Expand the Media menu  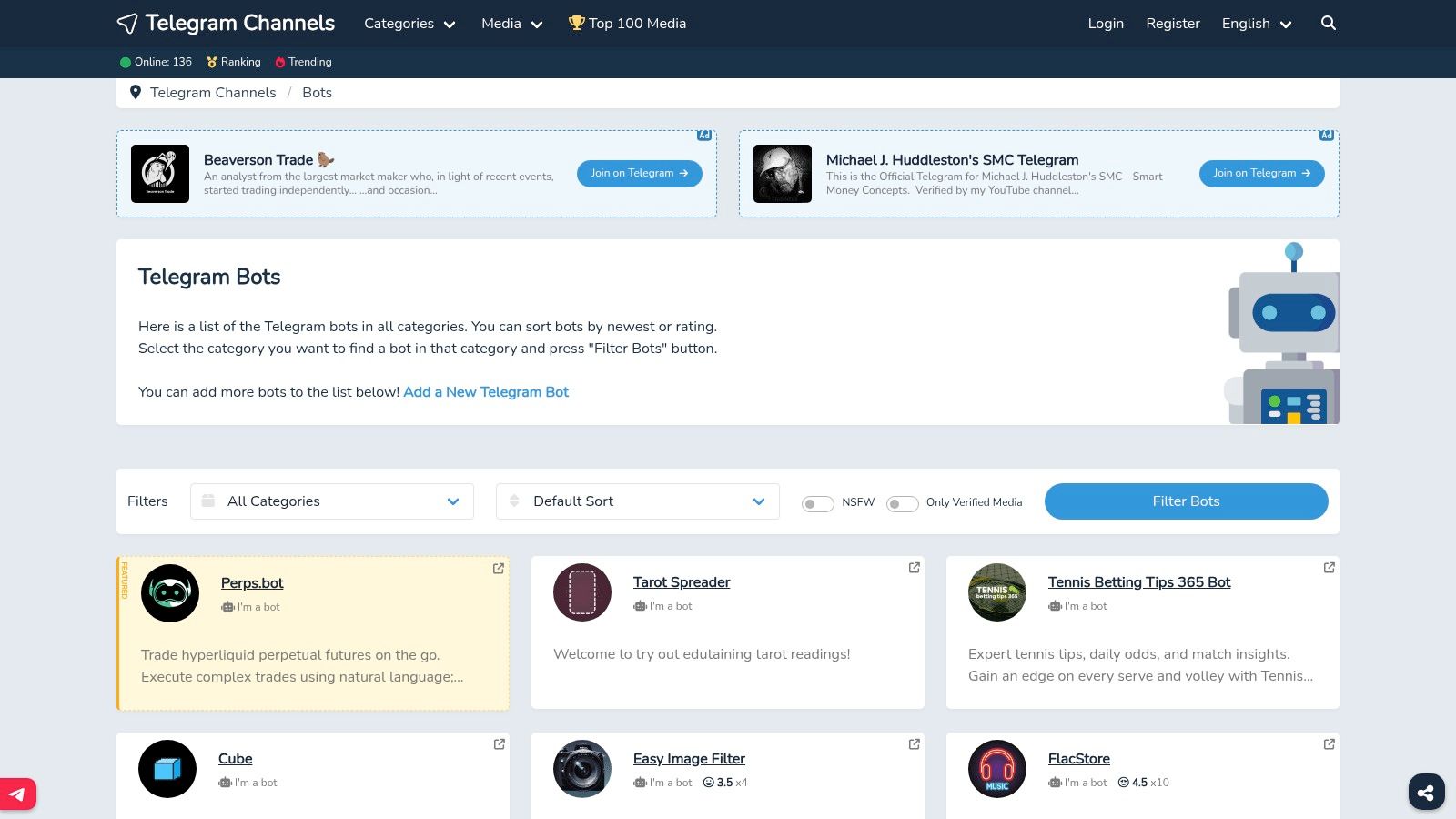[511, 24]
